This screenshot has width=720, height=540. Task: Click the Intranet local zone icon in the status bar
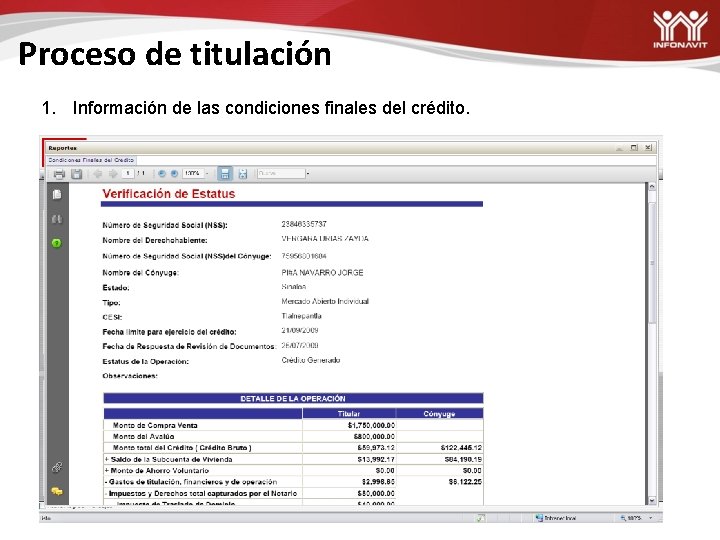(540, 518)
